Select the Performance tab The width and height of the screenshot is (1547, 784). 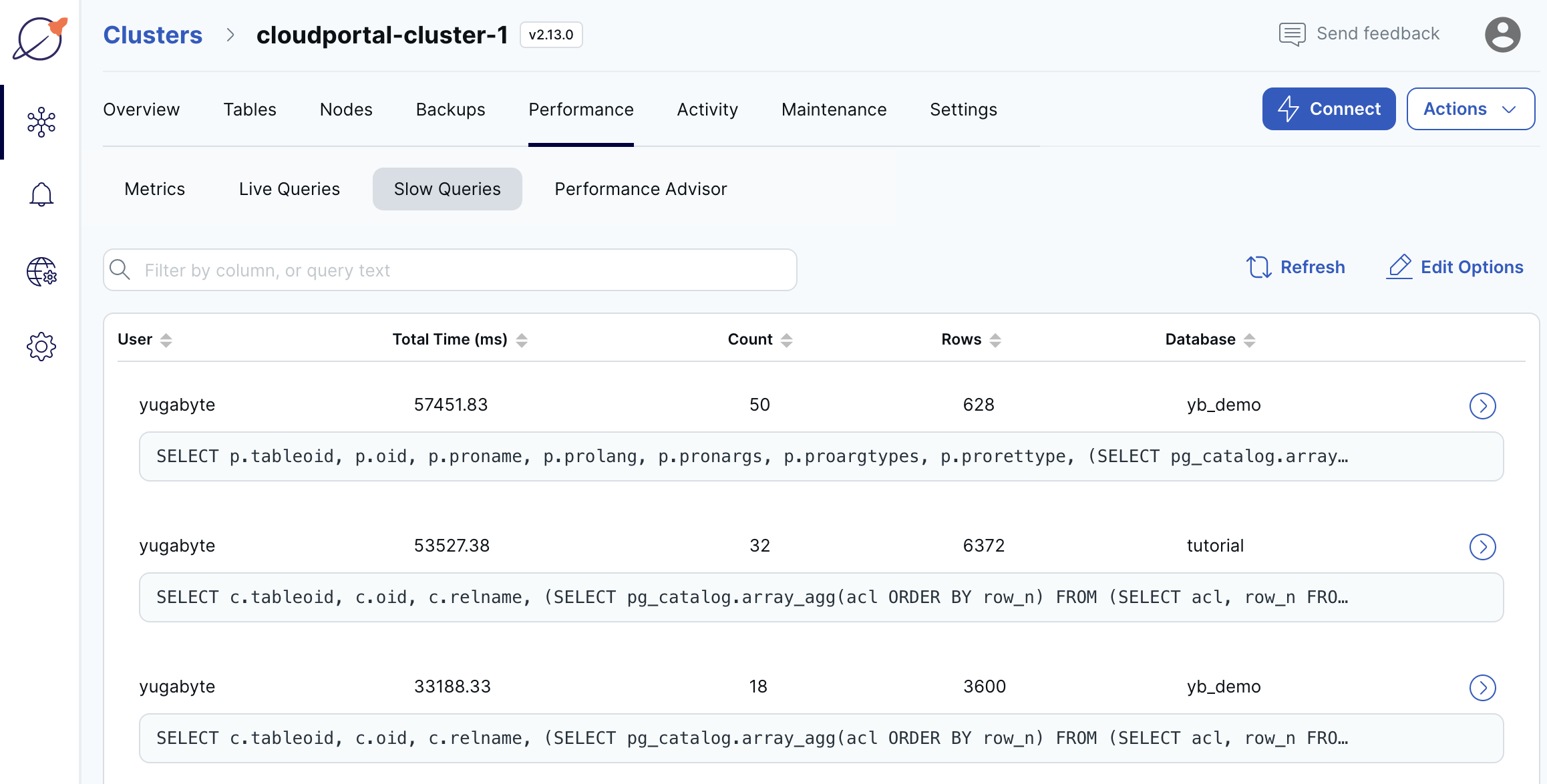coord(580,110)
